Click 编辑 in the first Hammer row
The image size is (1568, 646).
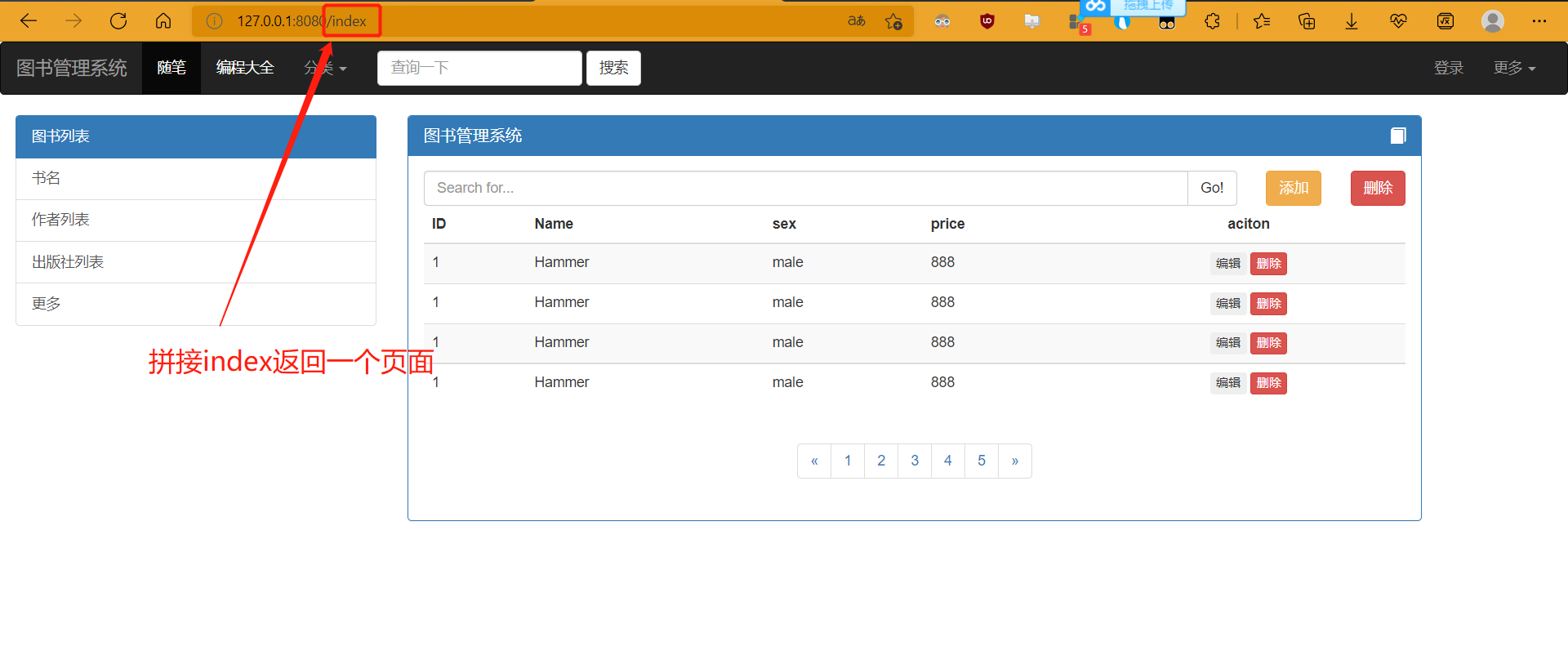1228,264
